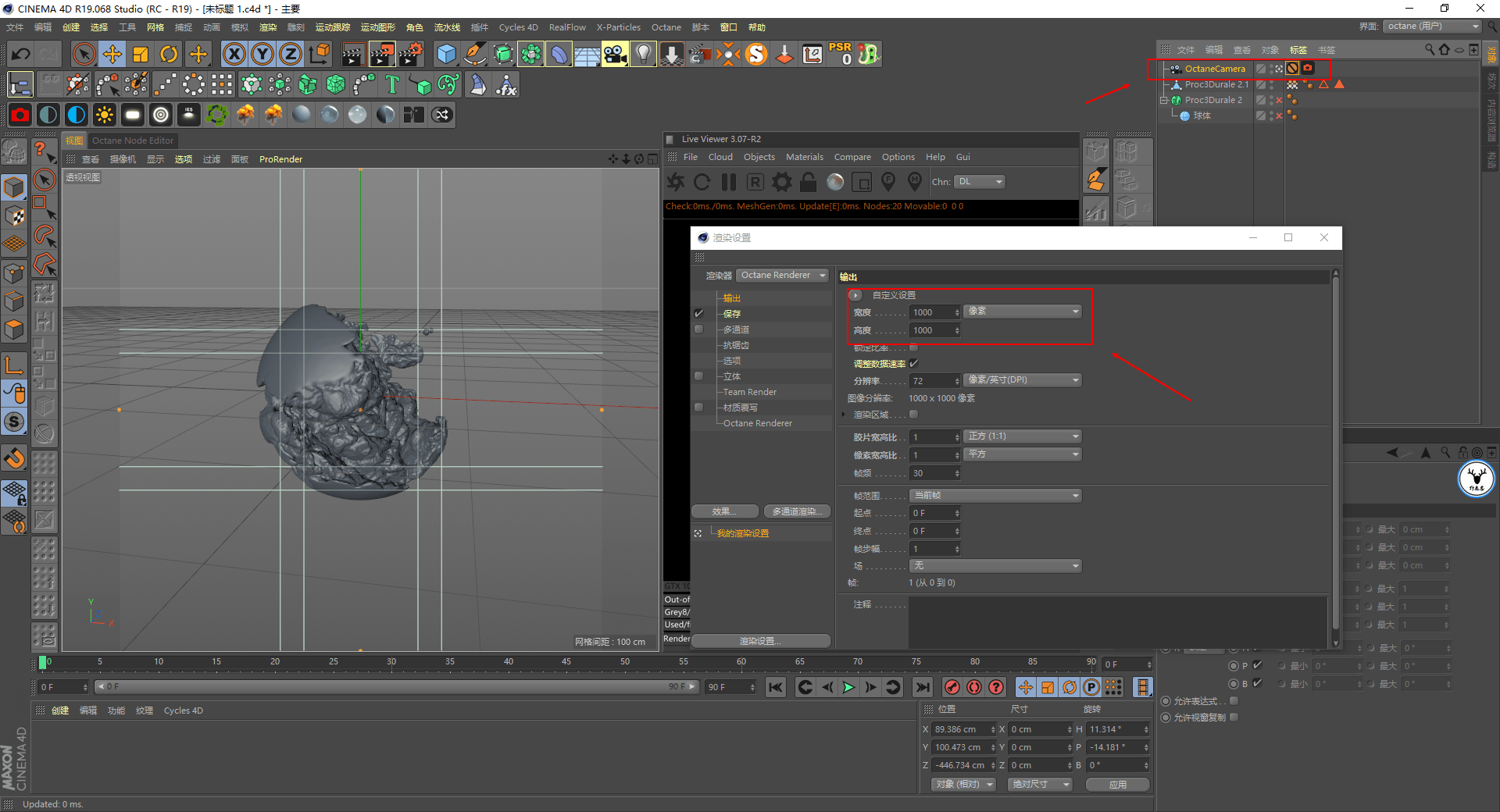Image resolution: width=1500 pixels, height=812 pixels.
Task: Open the 渲染器 Octane Renderer dropdown
Action: [x=782, y=276]
